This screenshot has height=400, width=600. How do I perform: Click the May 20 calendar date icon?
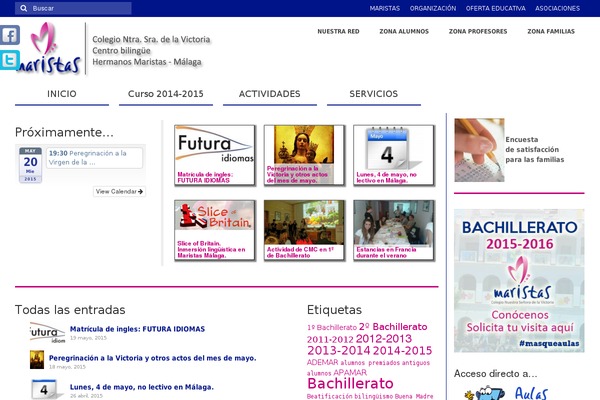30,165
